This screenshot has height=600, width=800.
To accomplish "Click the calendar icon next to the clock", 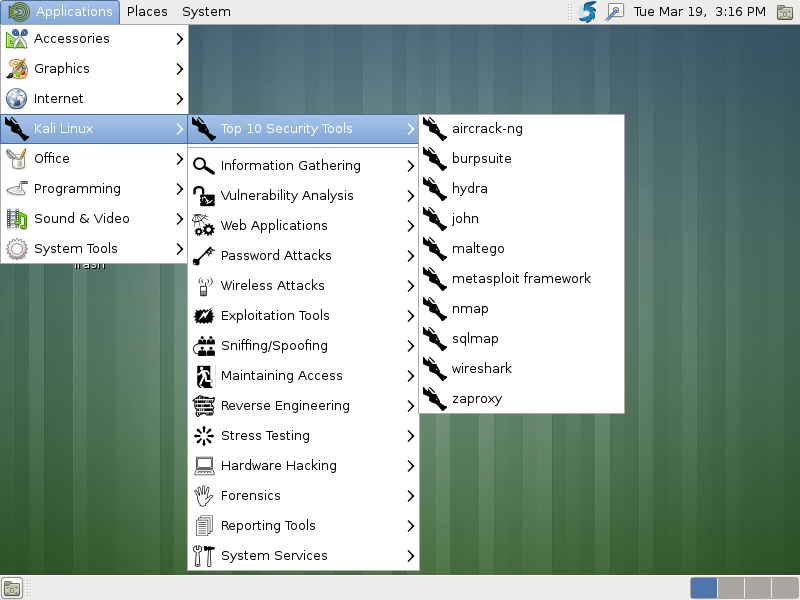I will click(x=786, y=12).
